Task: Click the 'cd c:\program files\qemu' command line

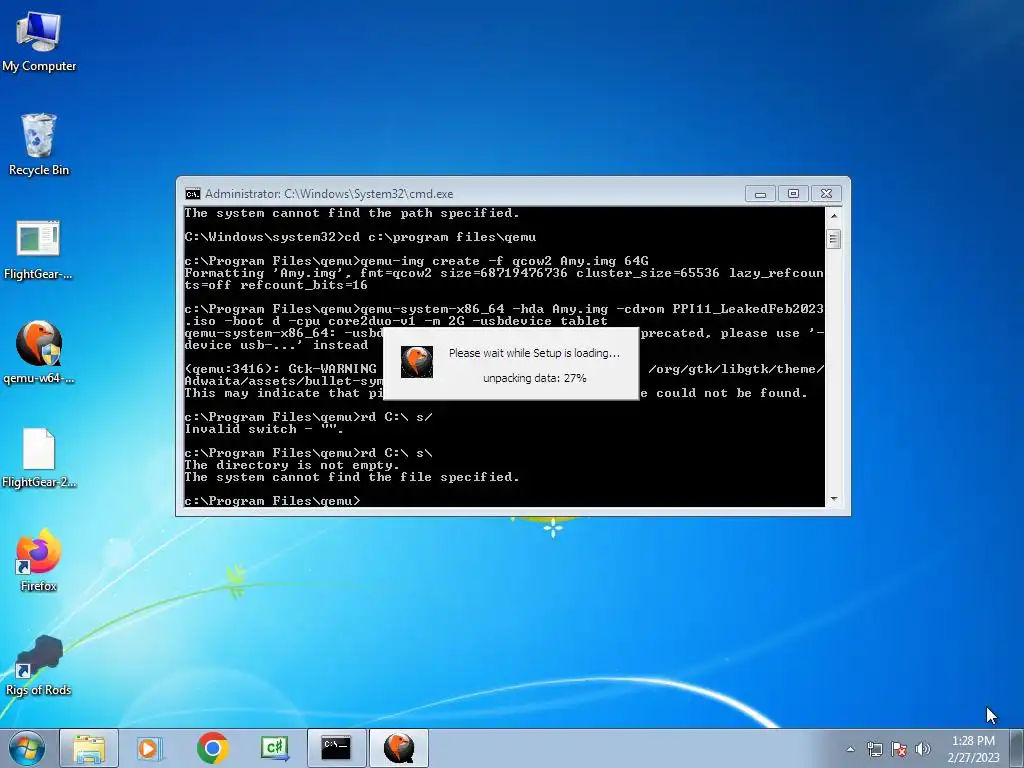Action: point(360,237)
